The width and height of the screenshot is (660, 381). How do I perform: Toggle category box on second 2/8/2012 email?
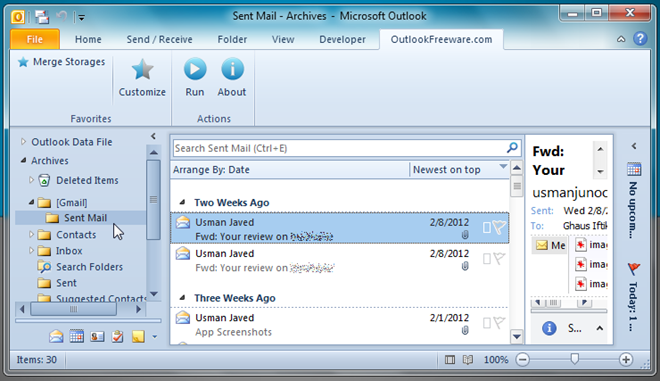[487, 258]
